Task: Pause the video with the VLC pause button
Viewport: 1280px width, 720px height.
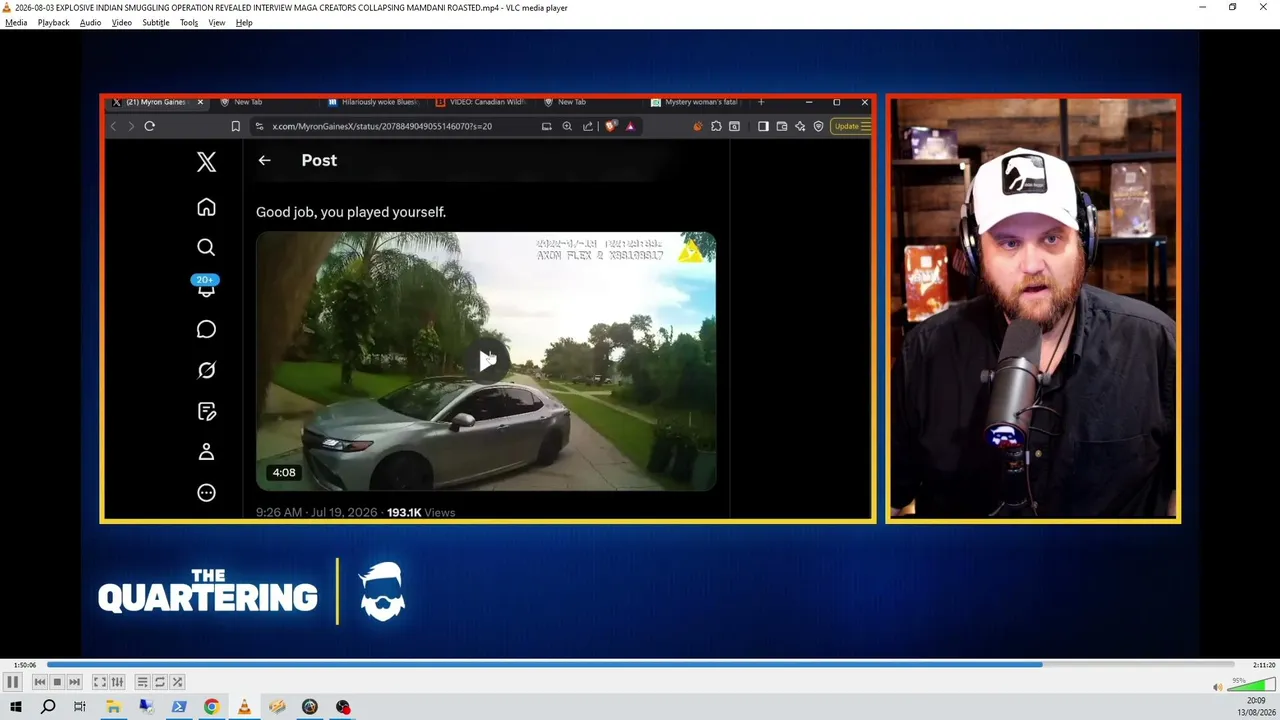Action: point(12,682)
